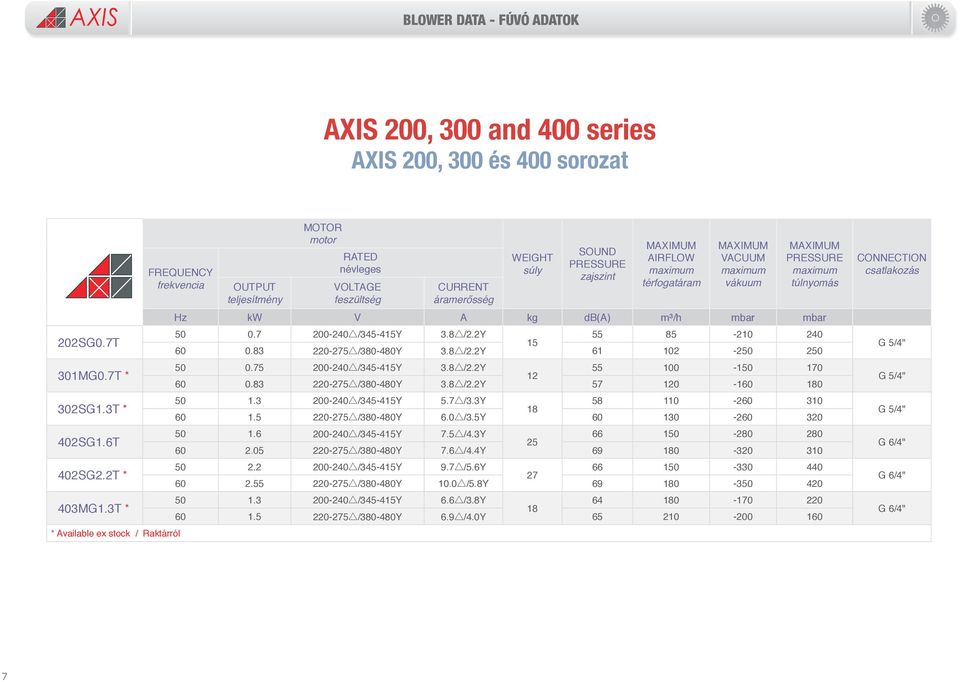The height and width of the screenshot is (682, 960).
Task: Click the -210 mbar vacuum value
Action: click(743, 334)
